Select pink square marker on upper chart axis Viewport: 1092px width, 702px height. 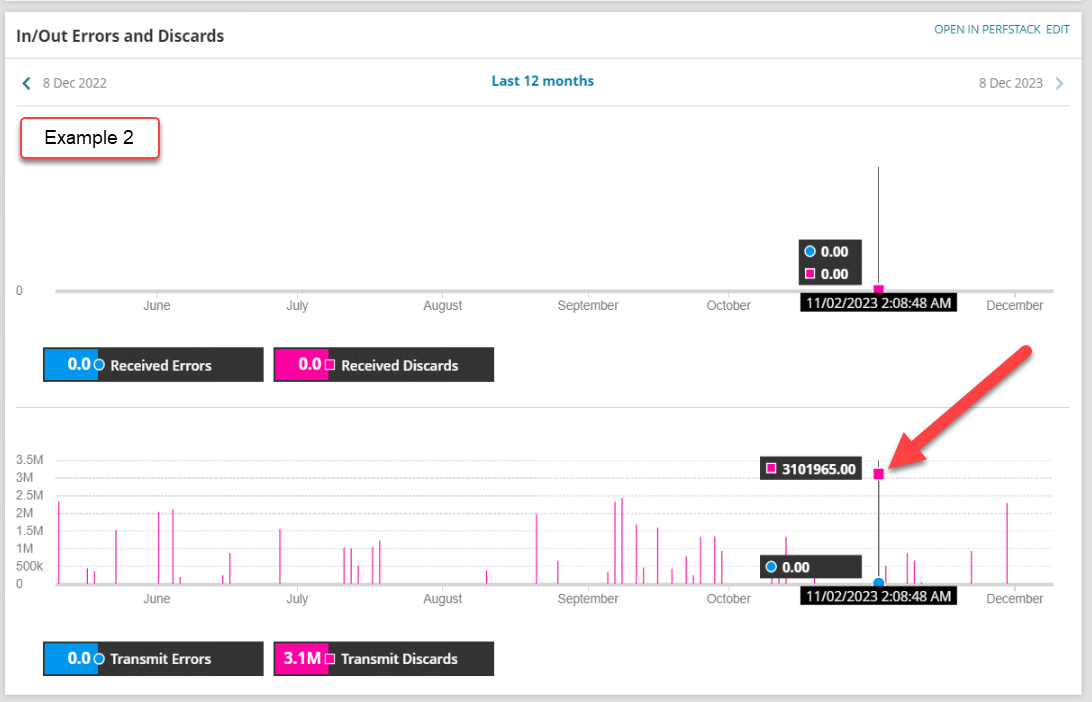point(878,289)
